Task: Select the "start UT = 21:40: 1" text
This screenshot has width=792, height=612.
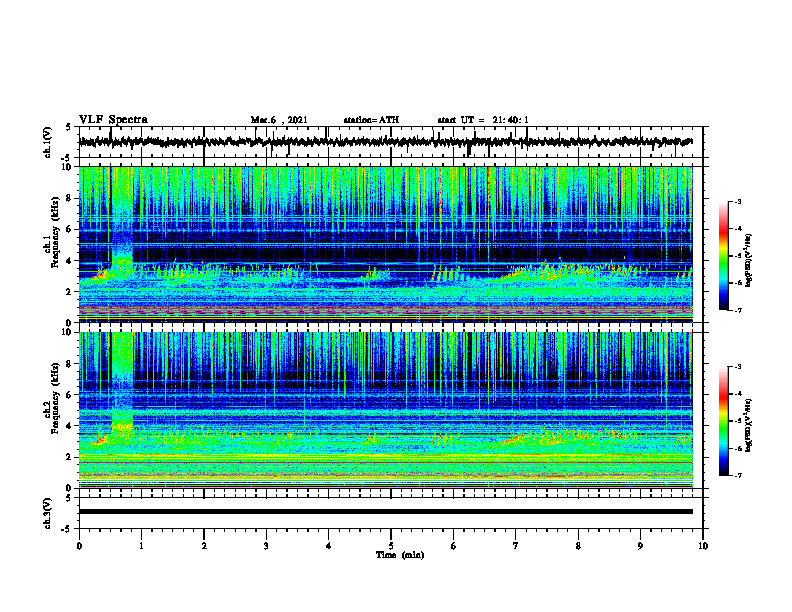Action: click(483, 120)
